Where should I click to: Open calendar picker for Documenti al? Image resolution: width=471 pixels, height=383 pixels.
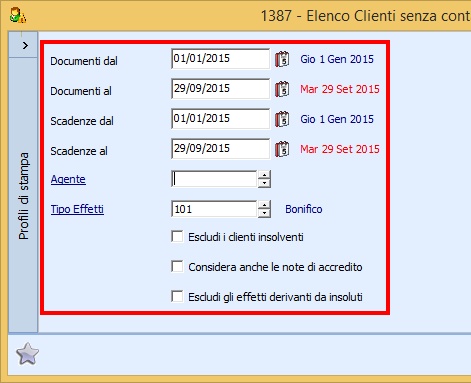282,89
